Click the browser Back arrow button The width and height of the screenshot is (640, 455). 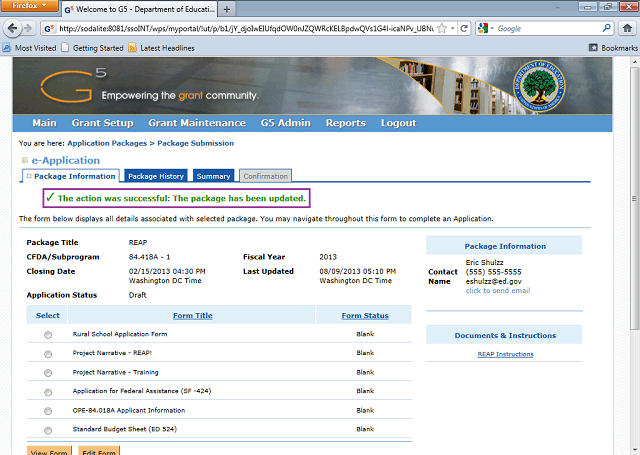(x=12, y=28)
